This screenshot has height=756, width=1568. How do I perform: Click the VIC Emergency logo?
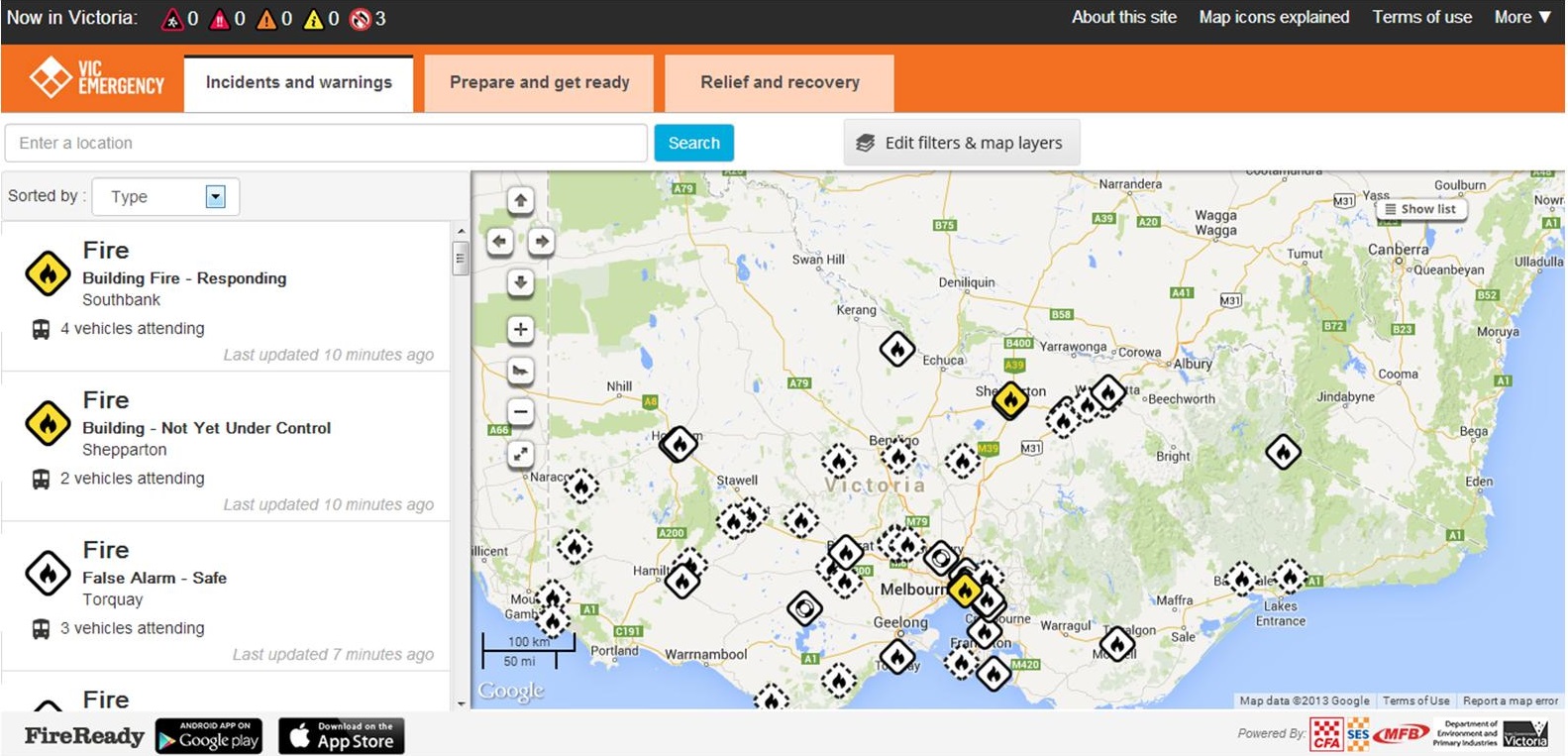pos(96,77)
